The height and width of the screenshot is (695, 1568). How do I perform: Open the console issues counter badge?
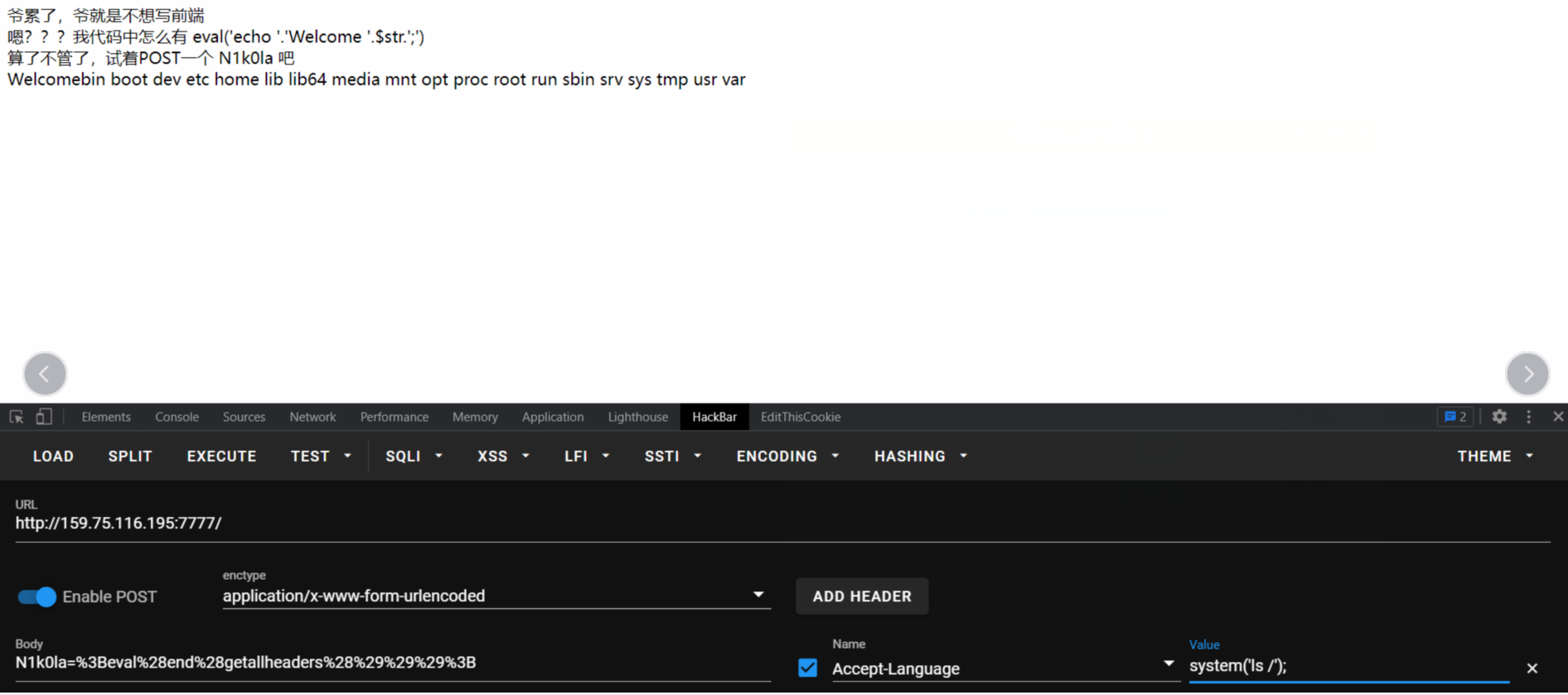pyautogui.click(x=1455, y=417)
